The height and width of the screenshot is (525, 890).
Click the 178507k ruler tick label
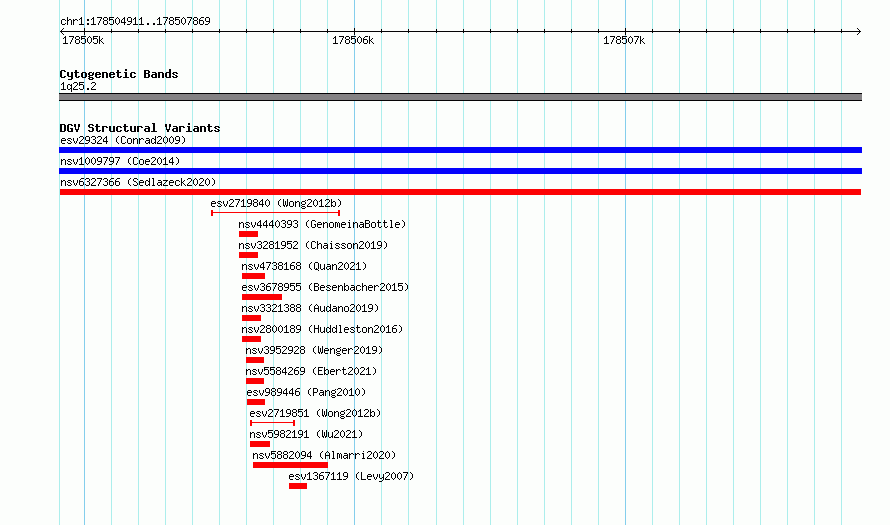click(624, 40)
